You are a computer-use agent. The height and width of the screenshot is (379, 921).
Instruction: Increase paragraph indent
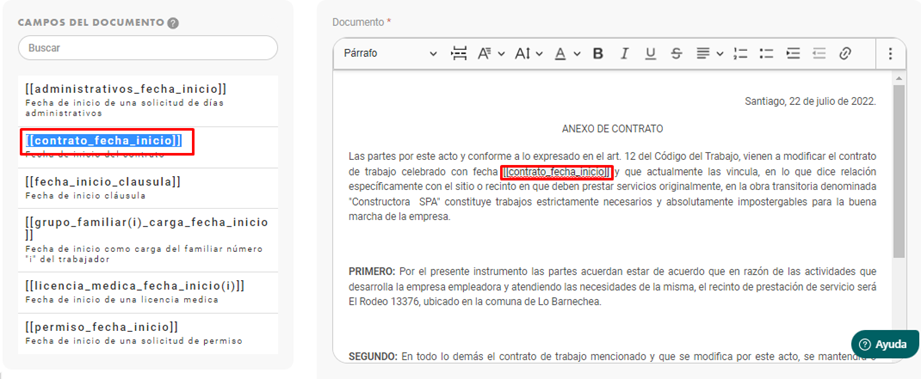tap(794, 54)
